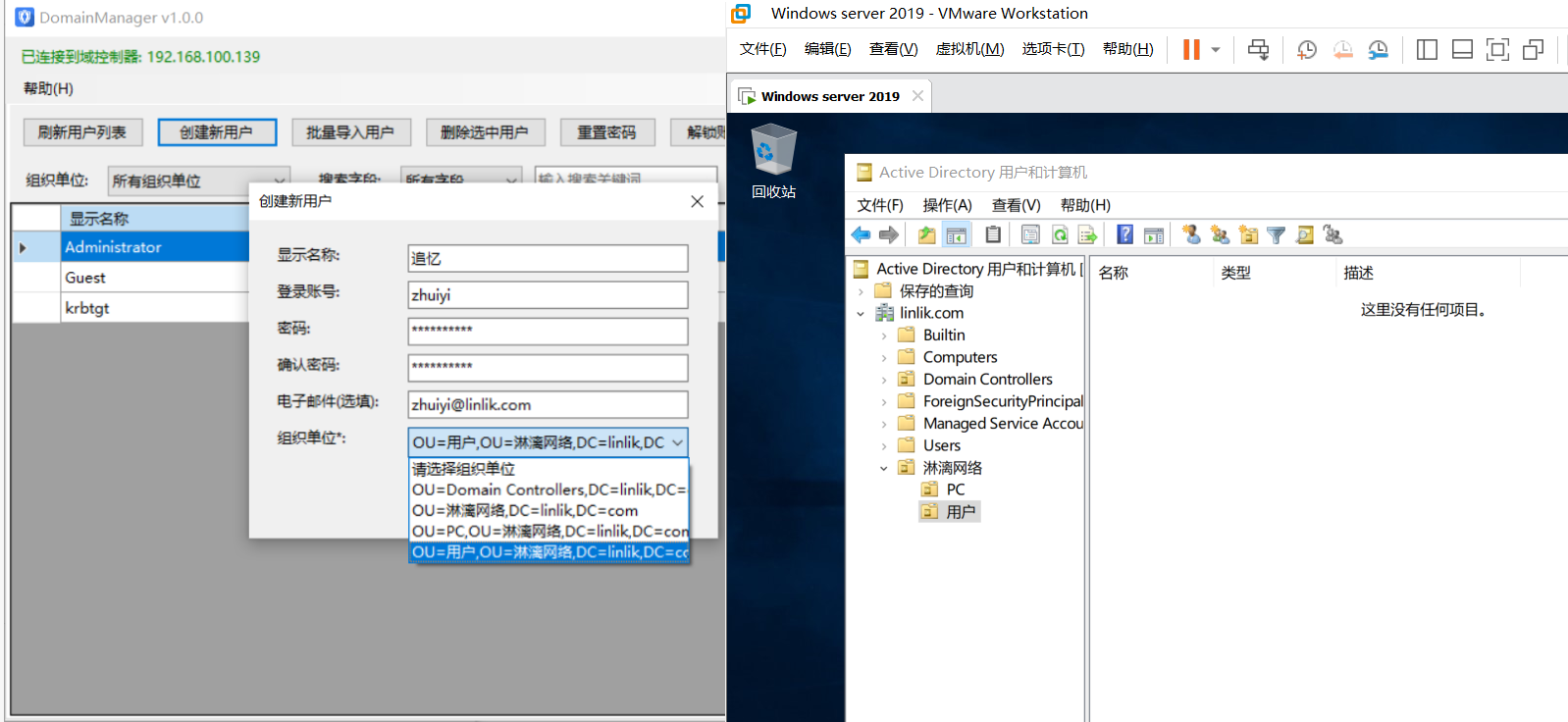Screen dimensions: 1568x722
Task: Toggle the VMware thumbnail bar view
Action: [1462, 49]
